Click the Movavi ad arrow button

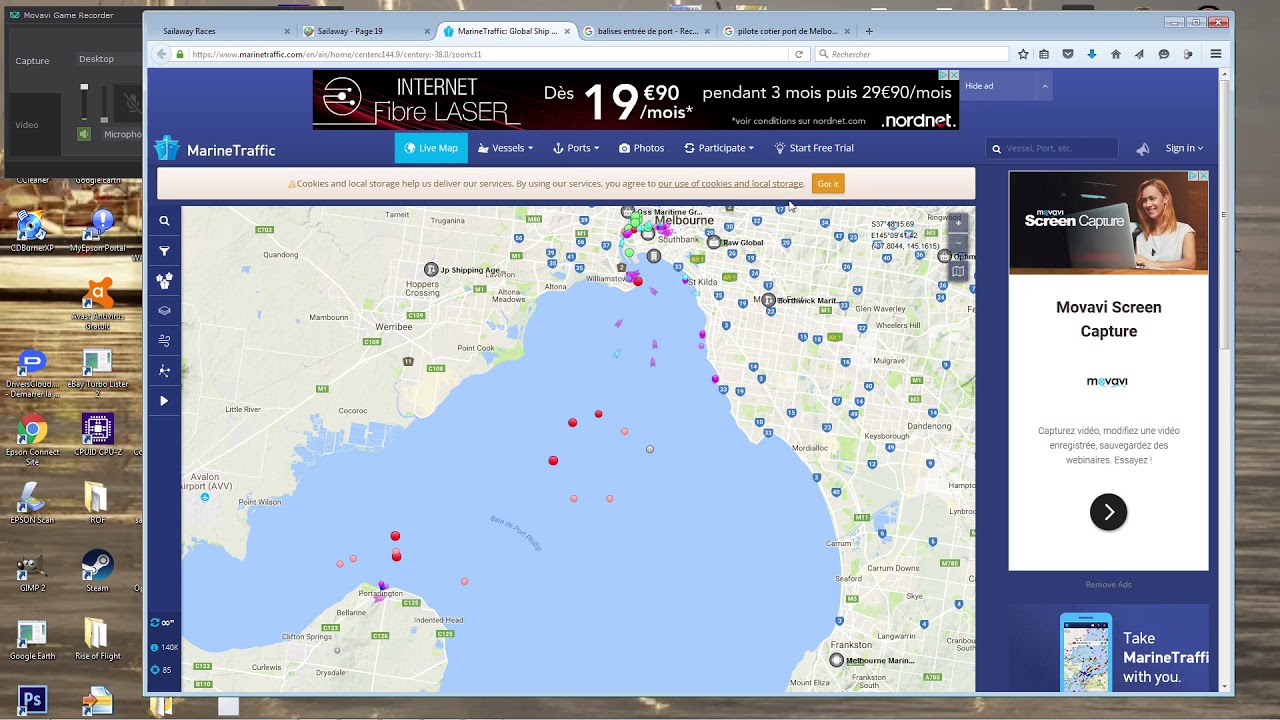click(x=1108, y=512)
